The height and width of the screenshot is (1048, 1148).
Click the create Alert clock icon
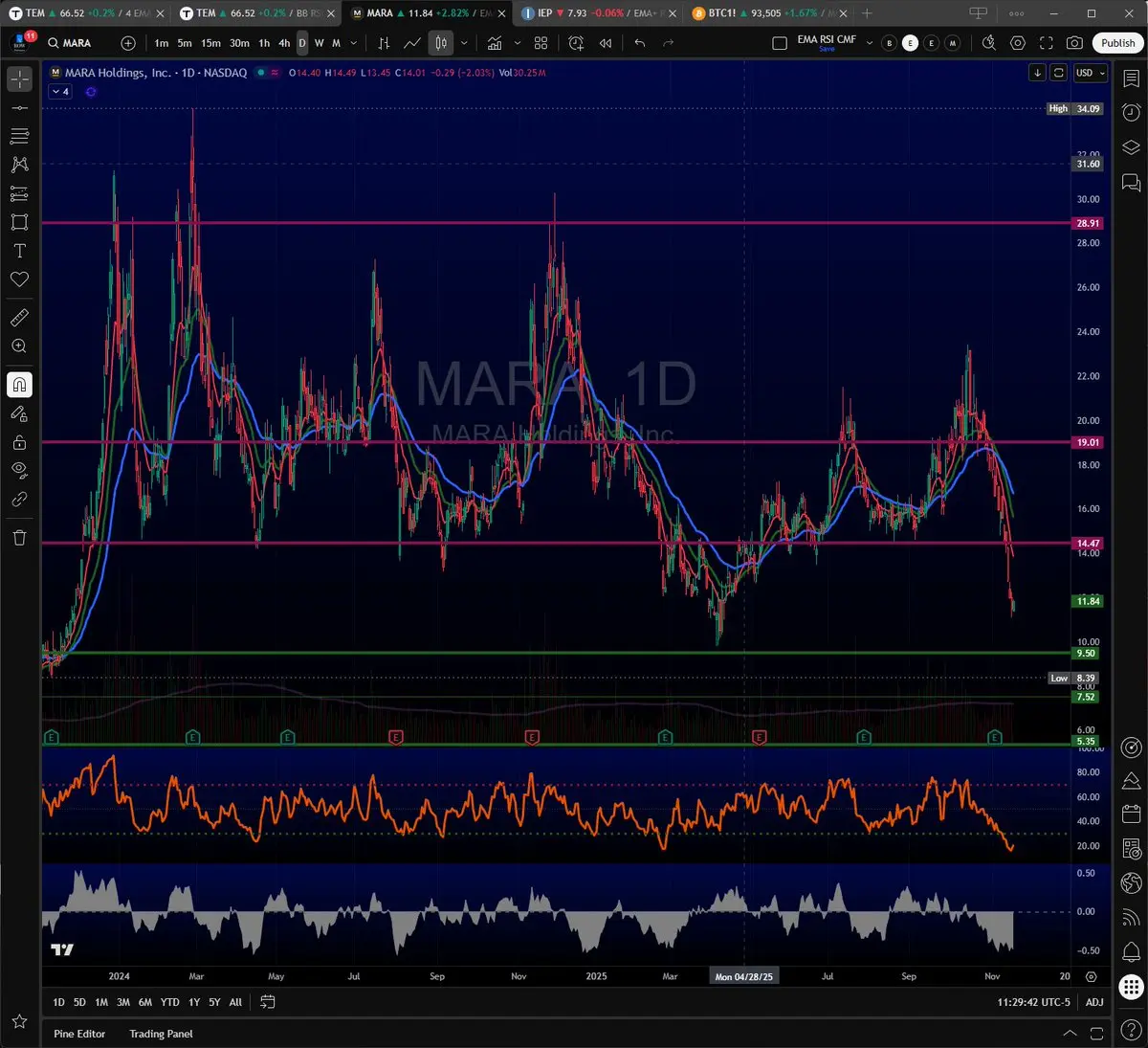[x=576, y=43]
